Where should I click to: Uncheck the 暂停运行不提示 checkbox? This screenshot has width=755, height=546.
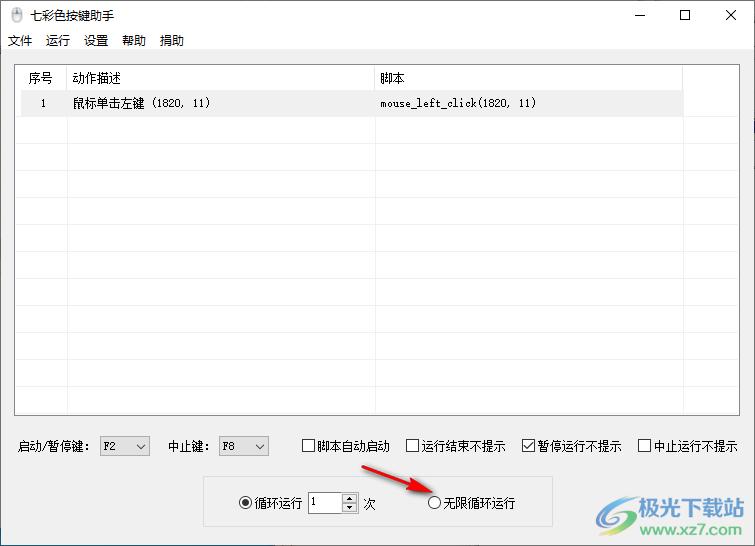point(529,446)
